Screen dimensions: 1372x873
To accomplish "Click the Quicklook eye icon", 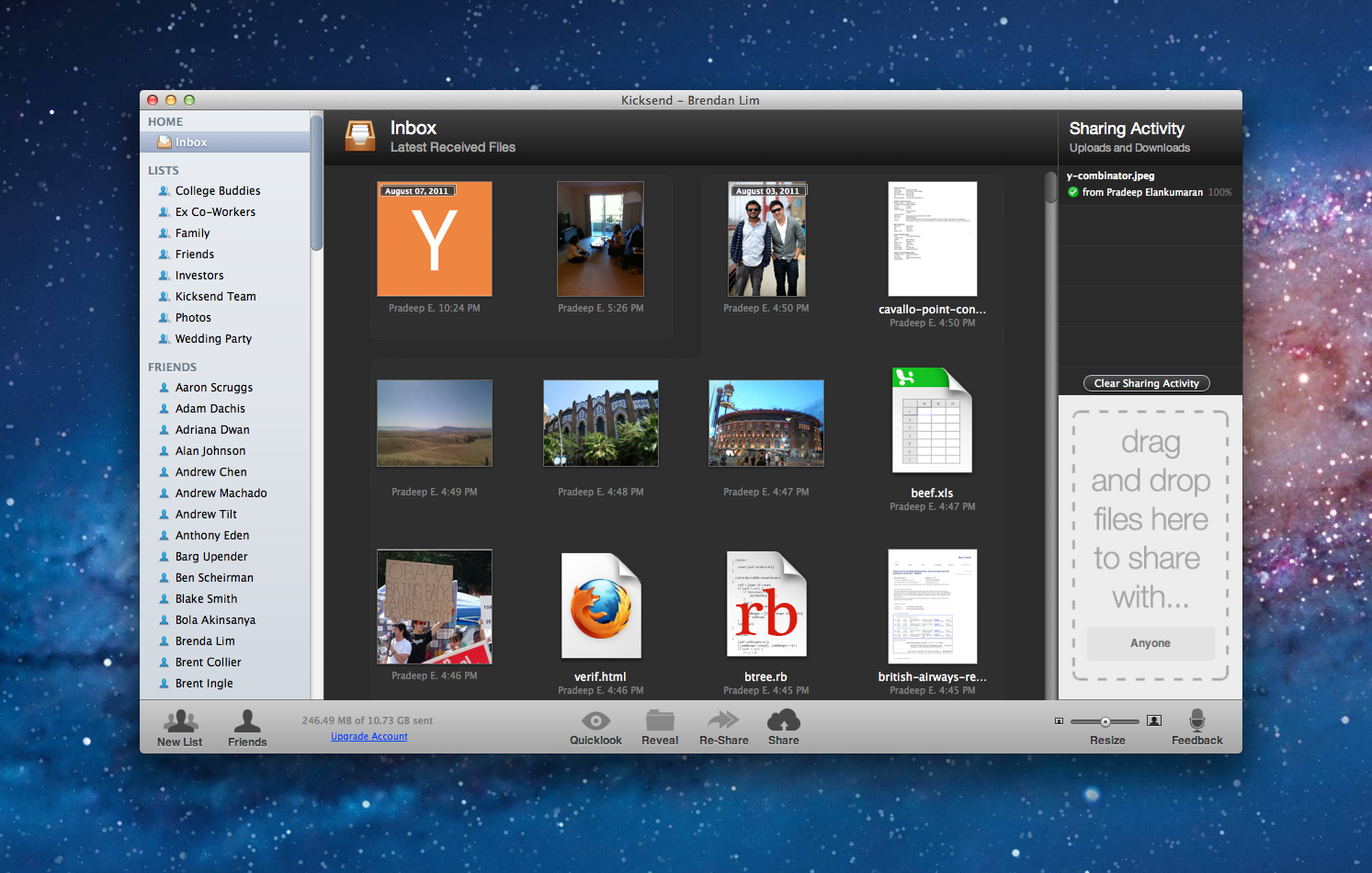I will coord(595,720).
